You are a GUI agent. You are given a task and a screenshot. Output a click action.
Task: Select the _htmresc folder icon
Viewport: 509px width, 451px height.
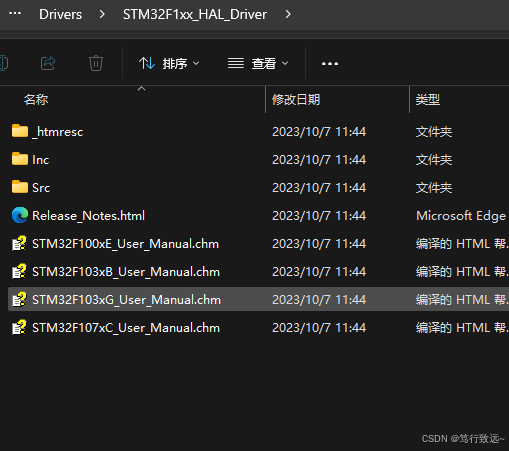click(x=20, y=131)
